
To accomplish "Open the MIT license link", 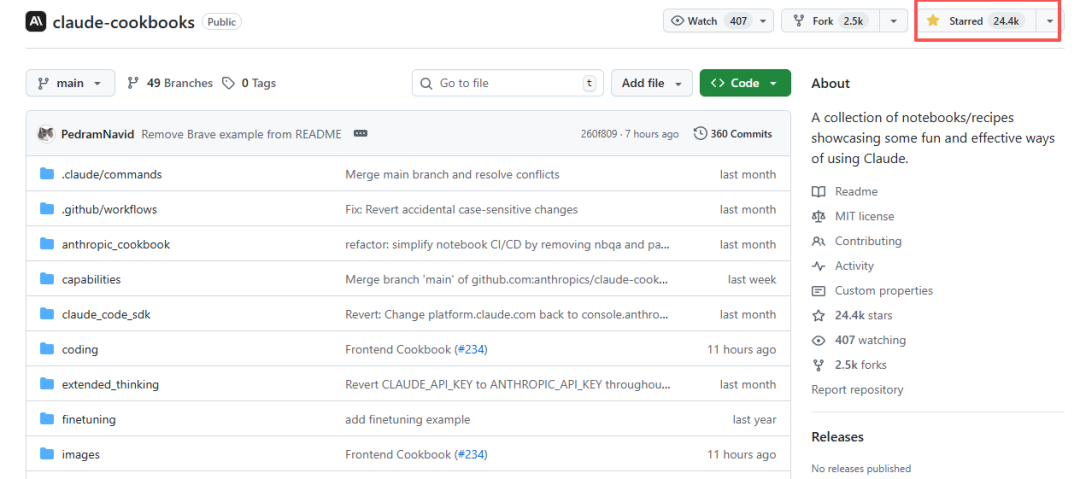I will coord(864,216).
